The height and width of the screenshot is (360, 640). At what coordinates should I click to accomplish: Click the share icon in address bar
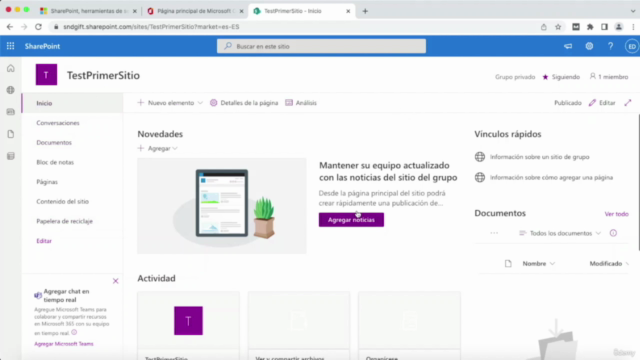click(544, 27)
